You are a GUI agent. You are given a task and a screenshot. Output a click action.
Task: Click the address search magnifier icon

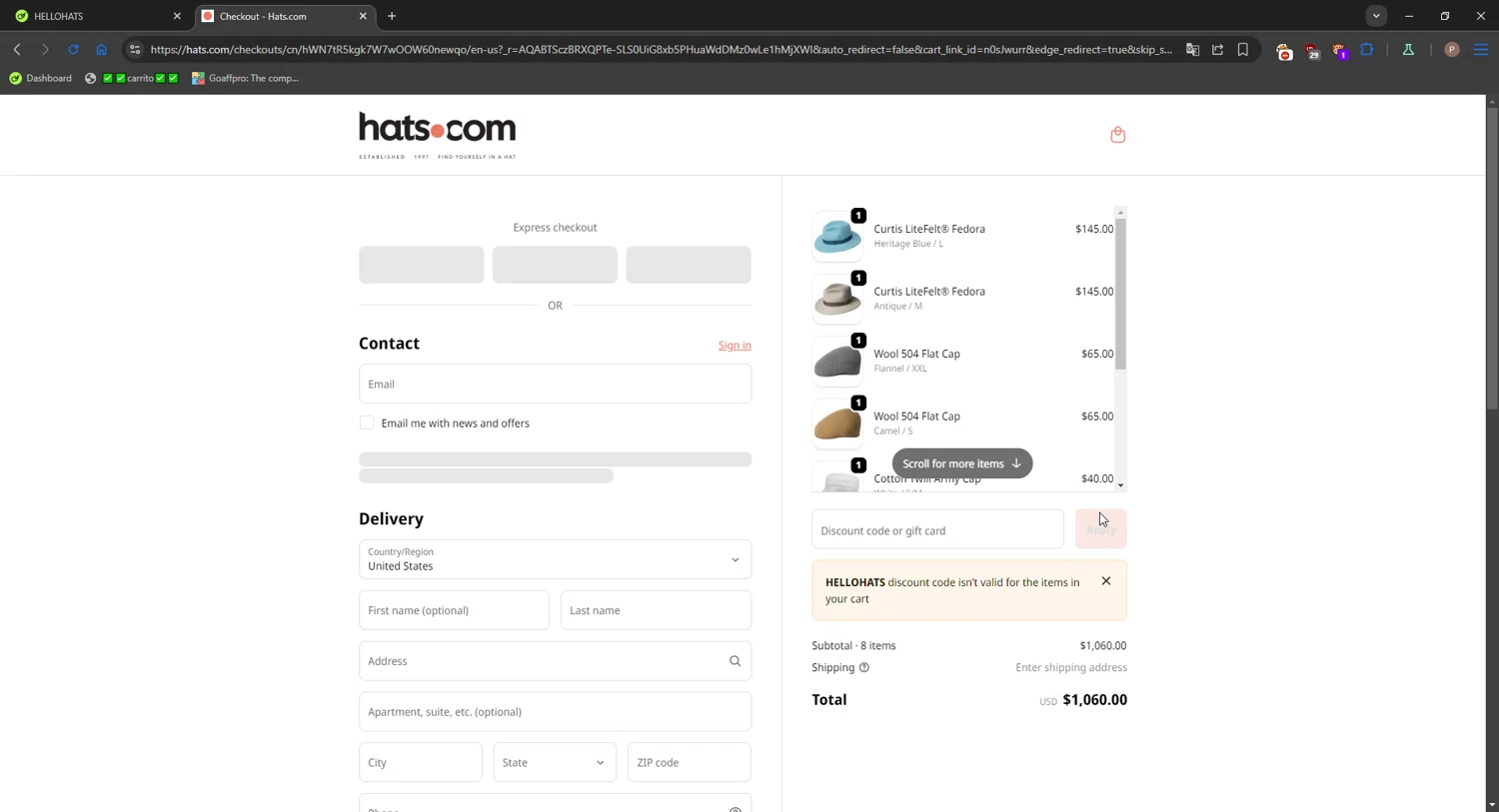pos(735,661)
